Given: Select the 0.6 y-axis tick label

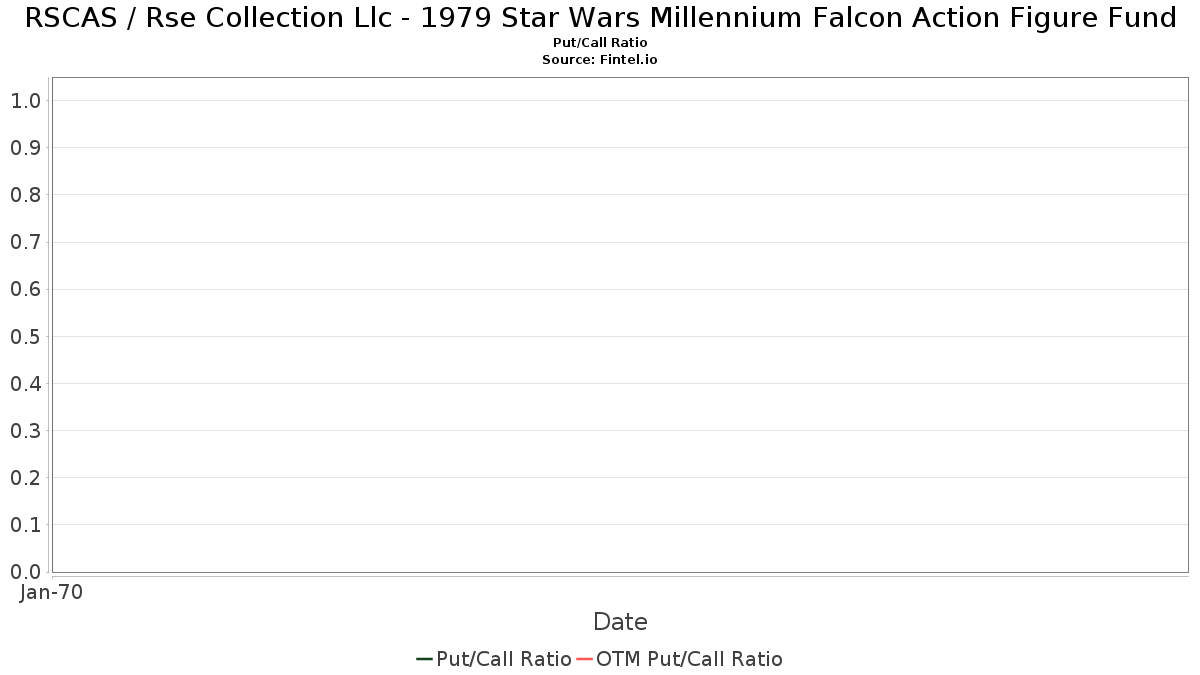Looking at the screenshot, I should (x=25, y=290).
